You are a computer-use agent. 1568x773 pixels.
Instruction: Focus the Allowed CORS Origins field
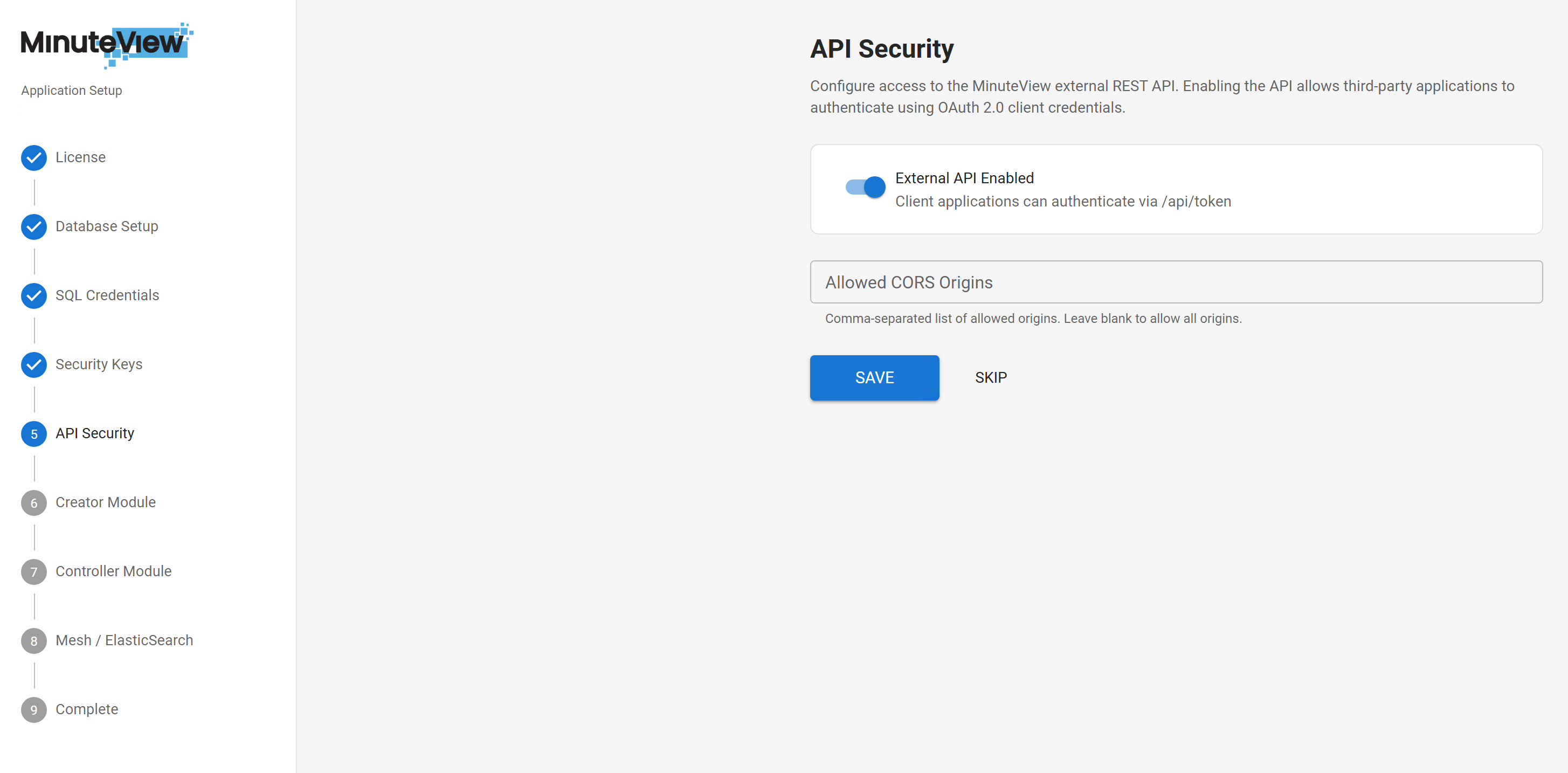1175,282
